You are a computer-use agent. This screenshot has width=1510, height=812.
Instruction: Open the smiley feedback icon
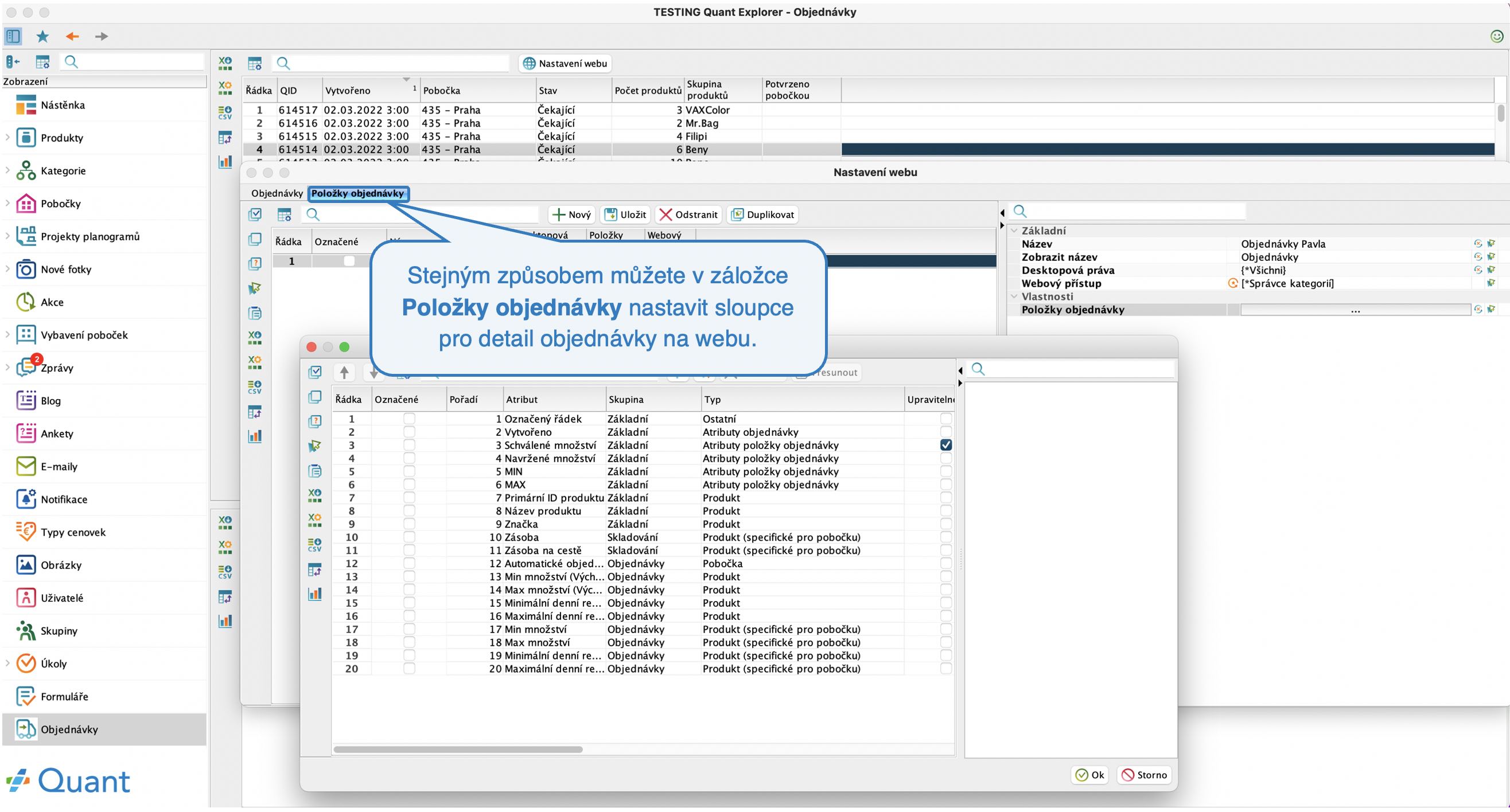(1496, 36)
